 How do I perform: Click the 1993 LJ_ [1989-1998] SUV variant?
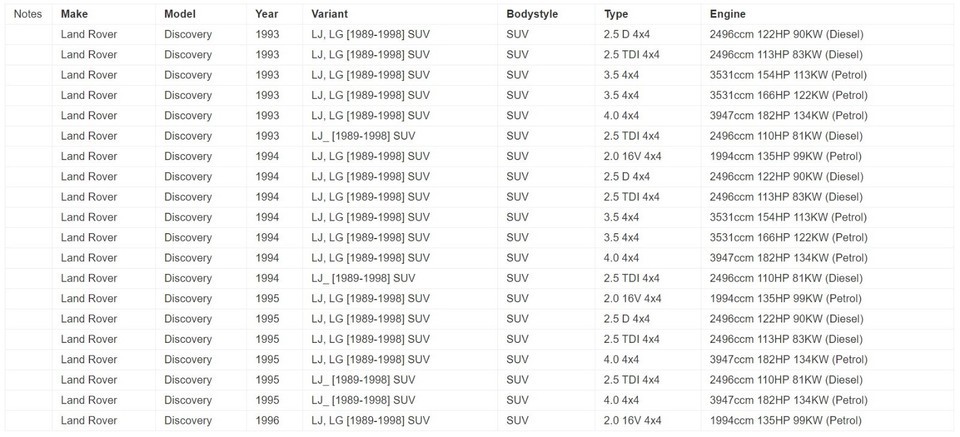coord(363,136)
